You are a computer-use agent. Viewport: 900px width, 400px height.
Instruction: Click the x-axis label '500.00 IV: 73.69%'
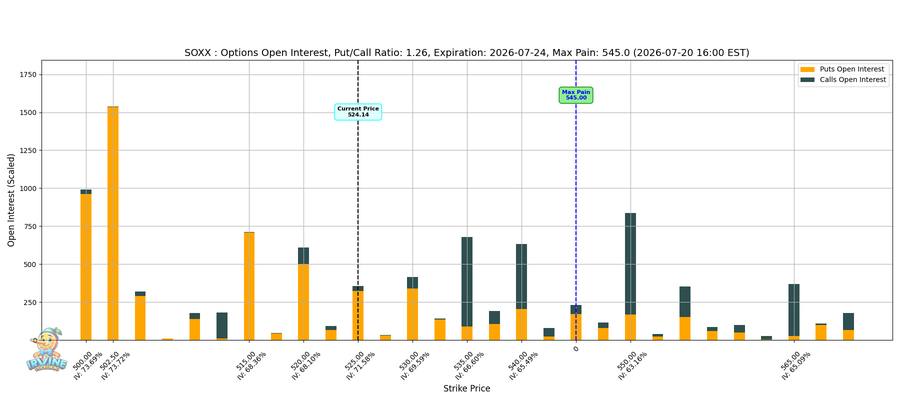87,364
